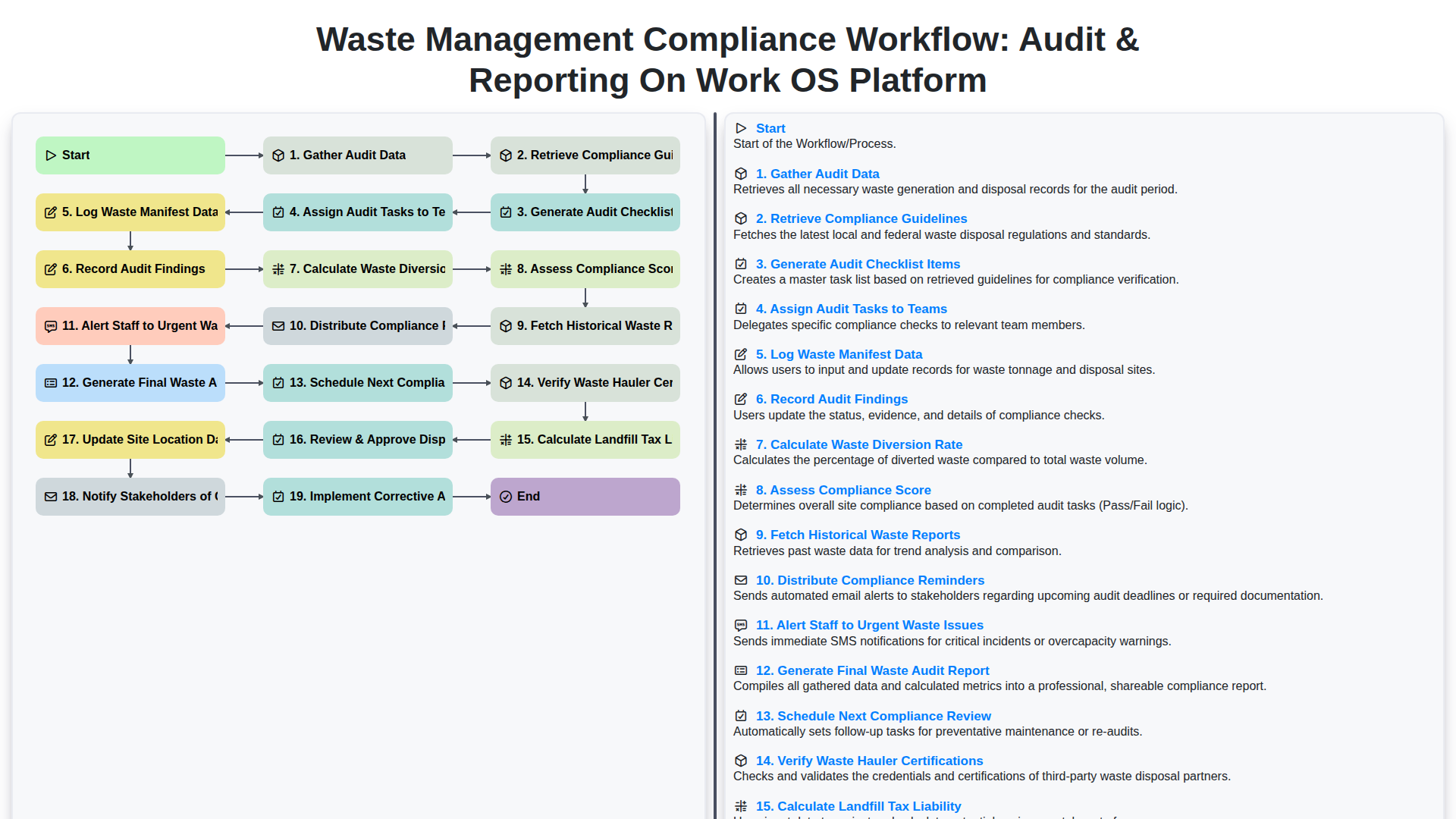The image size is (1456, 819).
Task: Open the Start link in the sidebar
Action: click(770, 128)
